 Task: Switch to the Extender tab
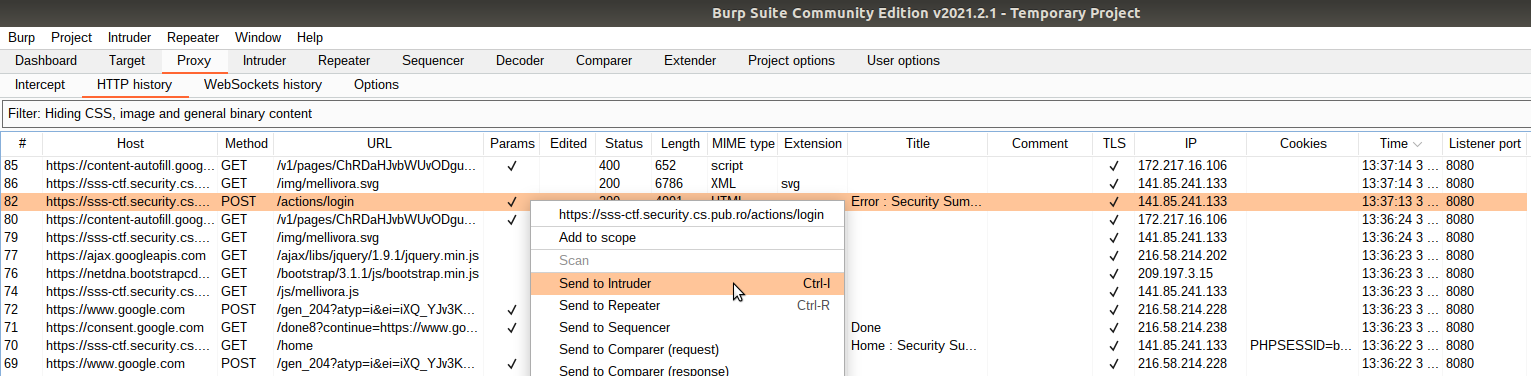tap(690, 61)
